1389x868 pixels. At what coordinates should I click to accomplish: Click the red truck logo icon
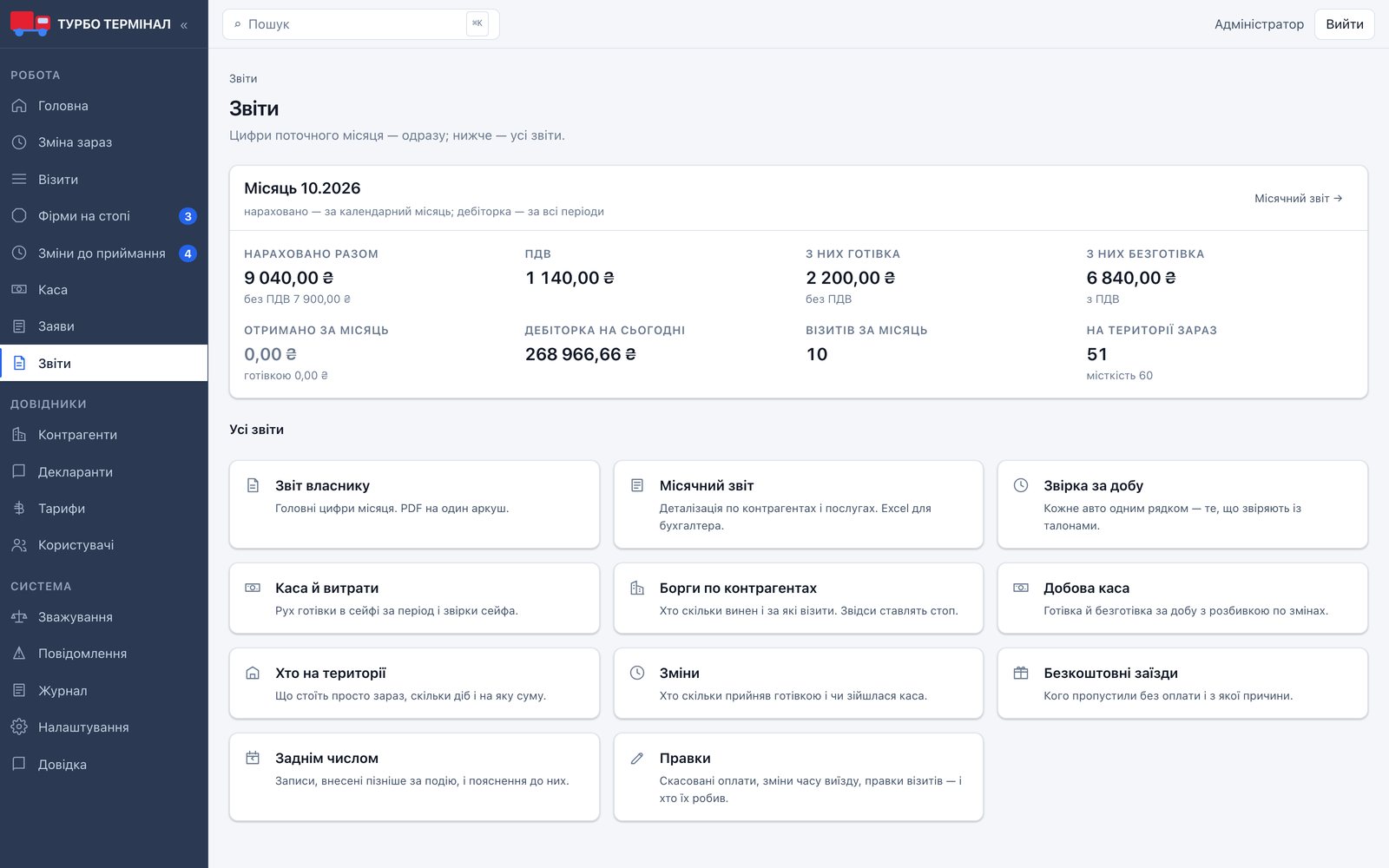(30, 23)
